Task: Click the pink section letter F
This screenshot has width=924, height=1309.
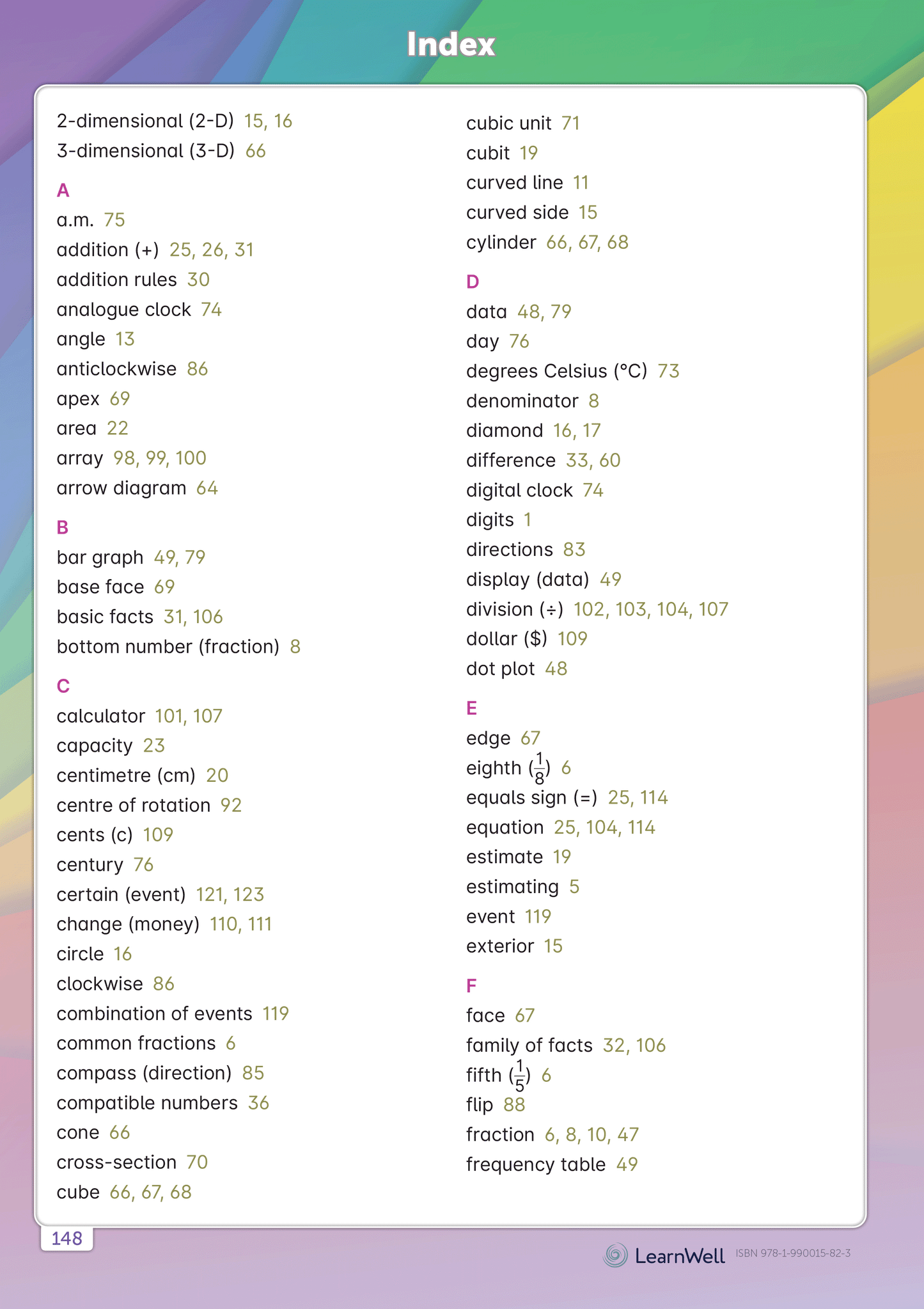Action: click(471, 986)
